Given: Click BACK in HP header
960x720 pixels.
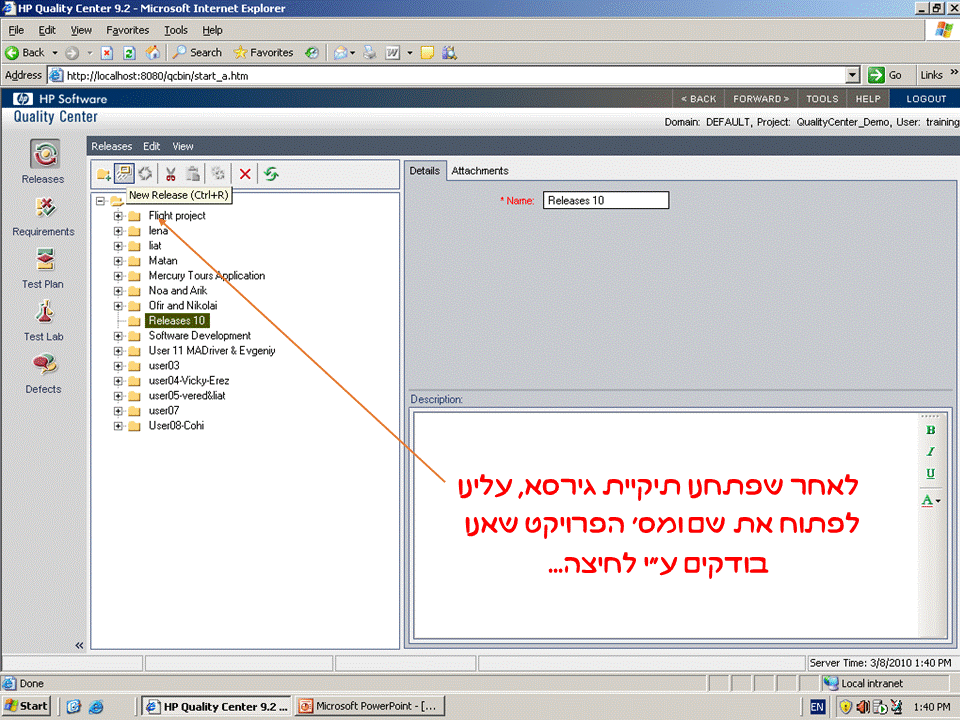Looking at the screenshot, I should pos(699,99).
